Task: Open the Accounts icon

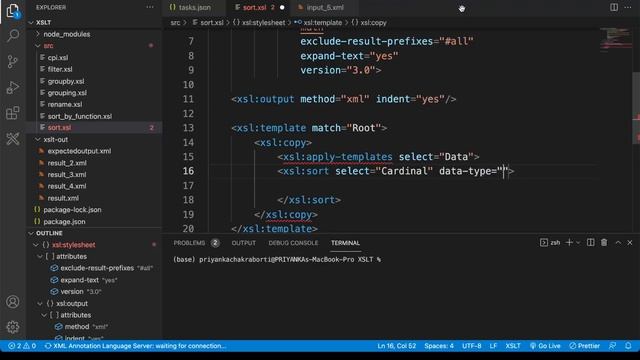Action: 13,302
